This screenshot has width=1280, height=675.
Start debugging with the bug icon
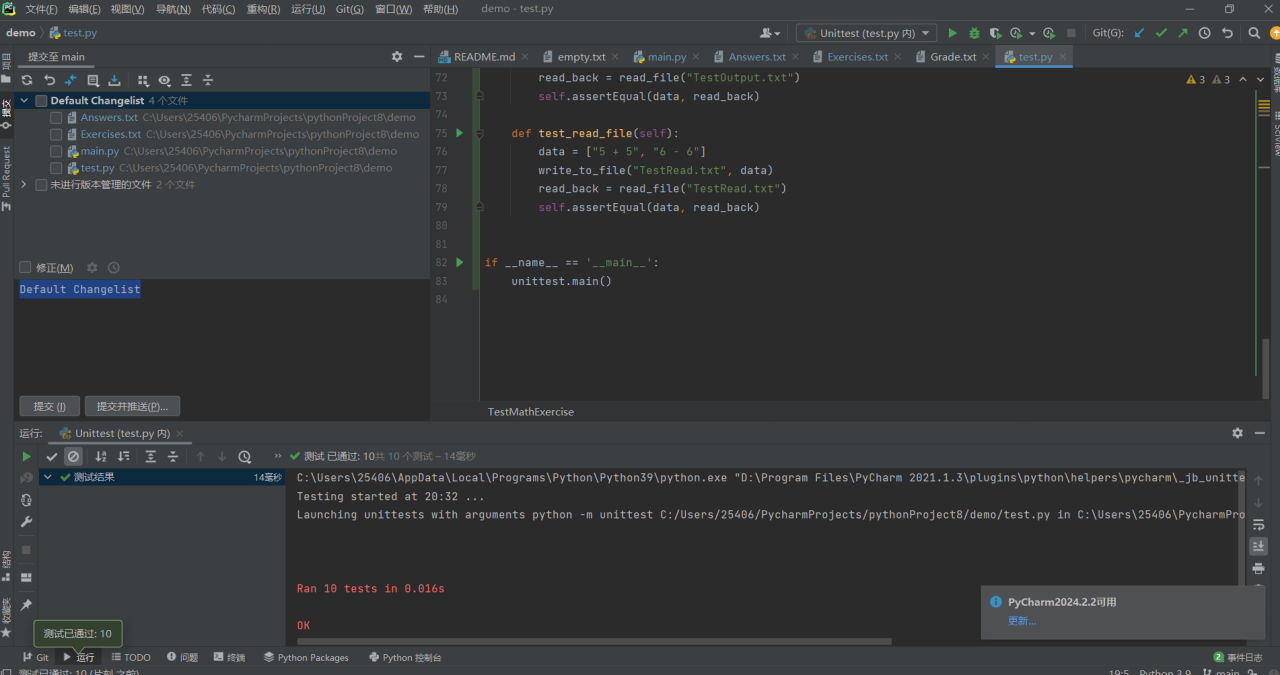(x=974, y=33)
